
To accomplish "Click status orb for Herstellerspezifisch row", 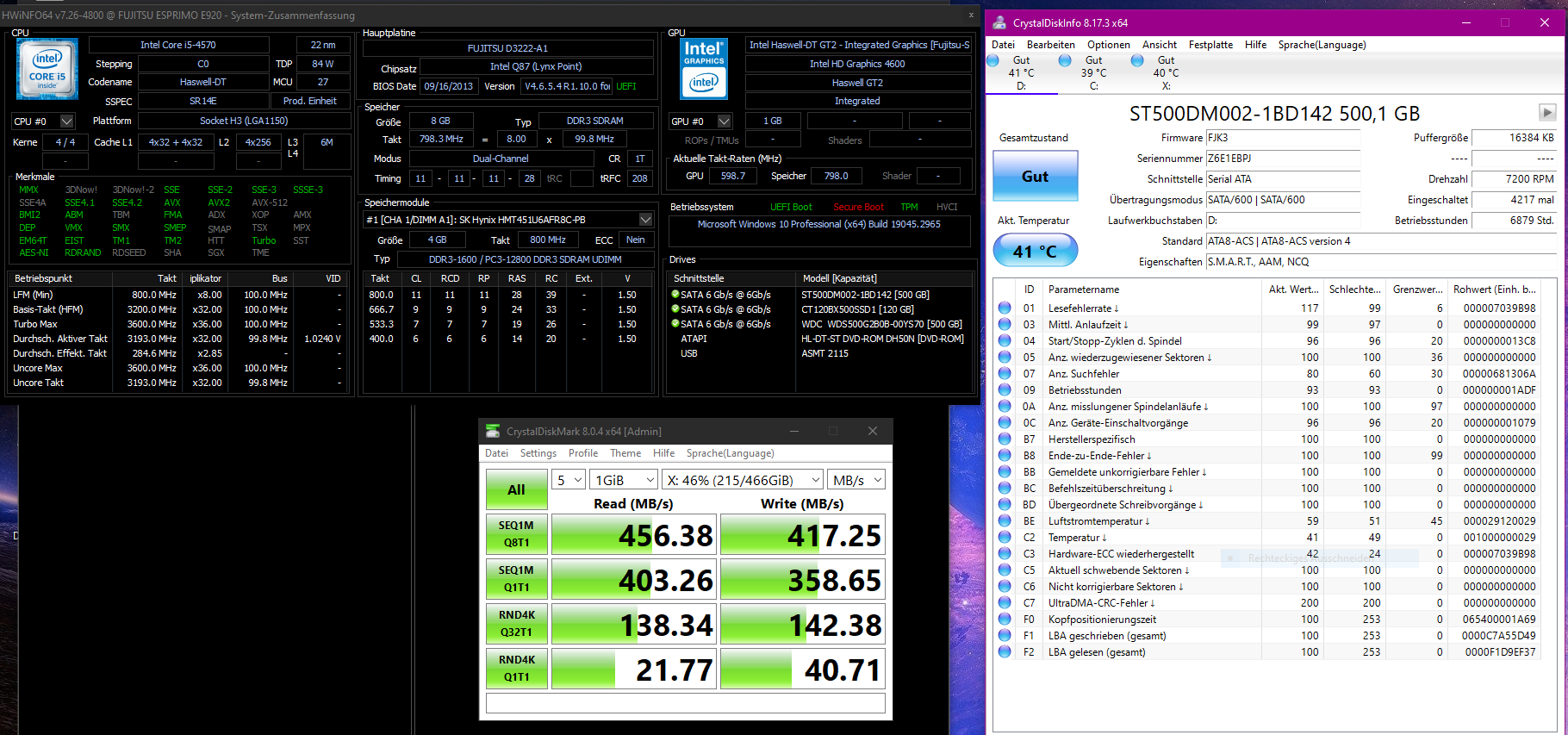I will coord(1005,439).
